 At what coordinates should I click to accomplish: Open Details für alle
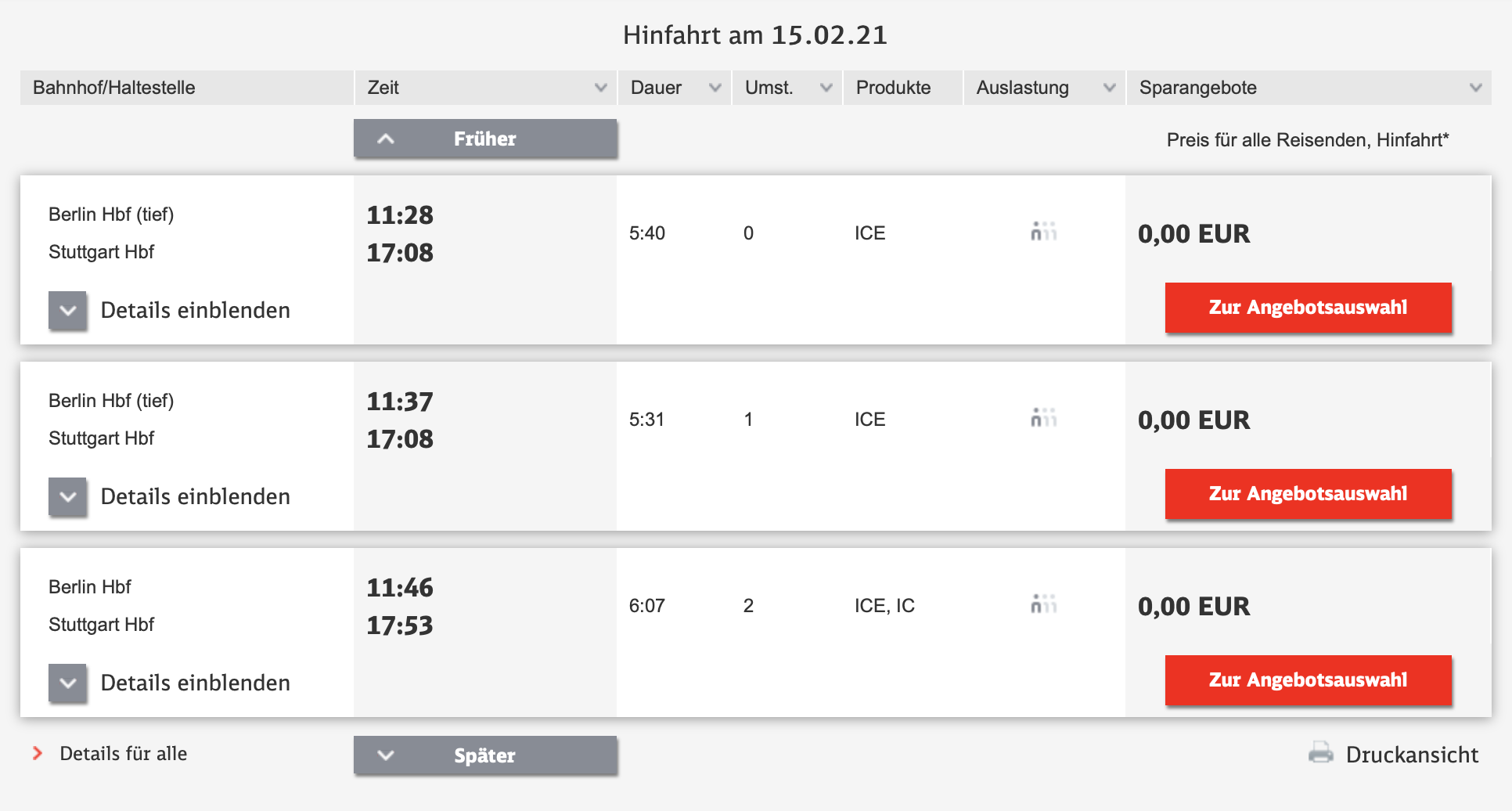click(123, 753)
